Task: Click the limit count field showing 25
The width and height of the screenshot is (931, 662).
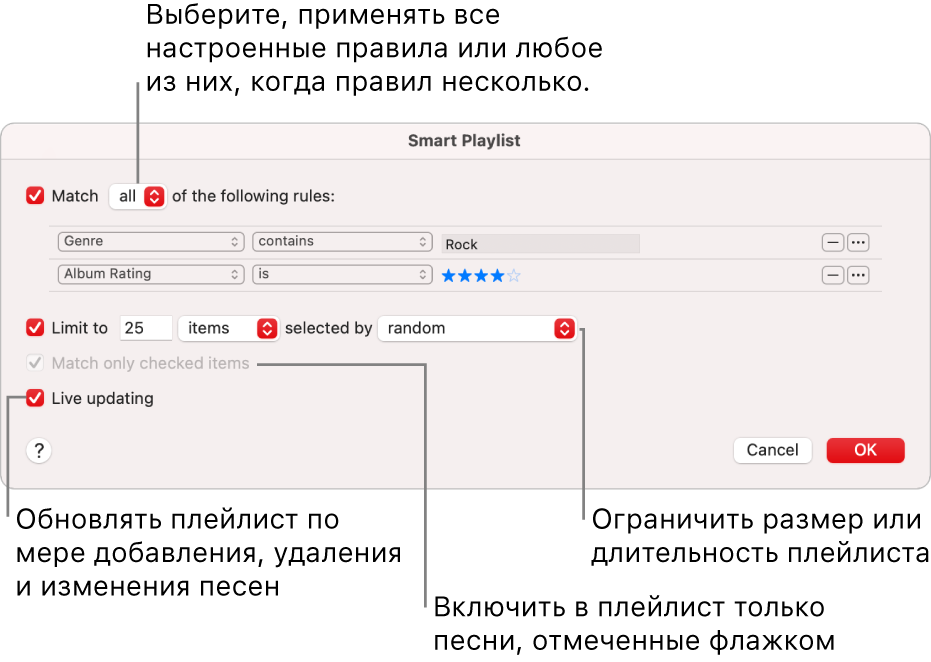Action: 146,328
